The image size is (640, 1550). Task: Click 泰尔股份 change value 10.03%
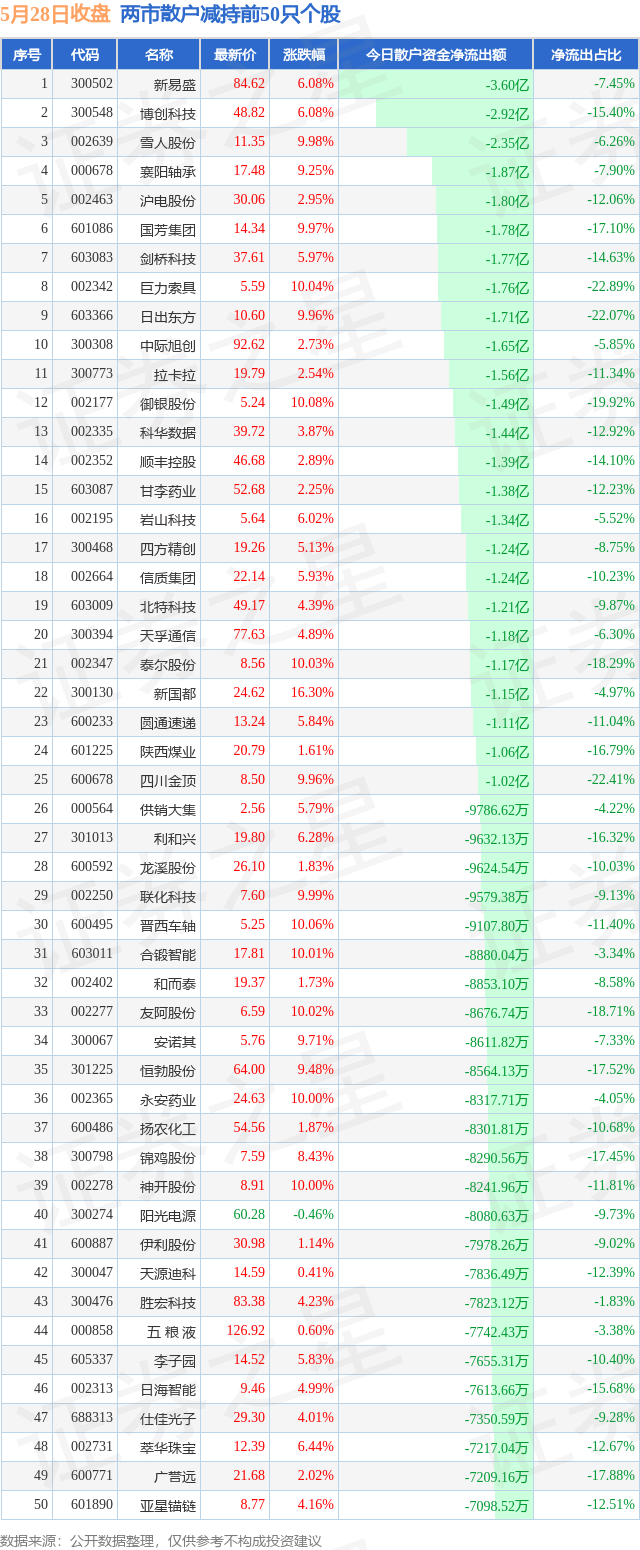[313, 664]
